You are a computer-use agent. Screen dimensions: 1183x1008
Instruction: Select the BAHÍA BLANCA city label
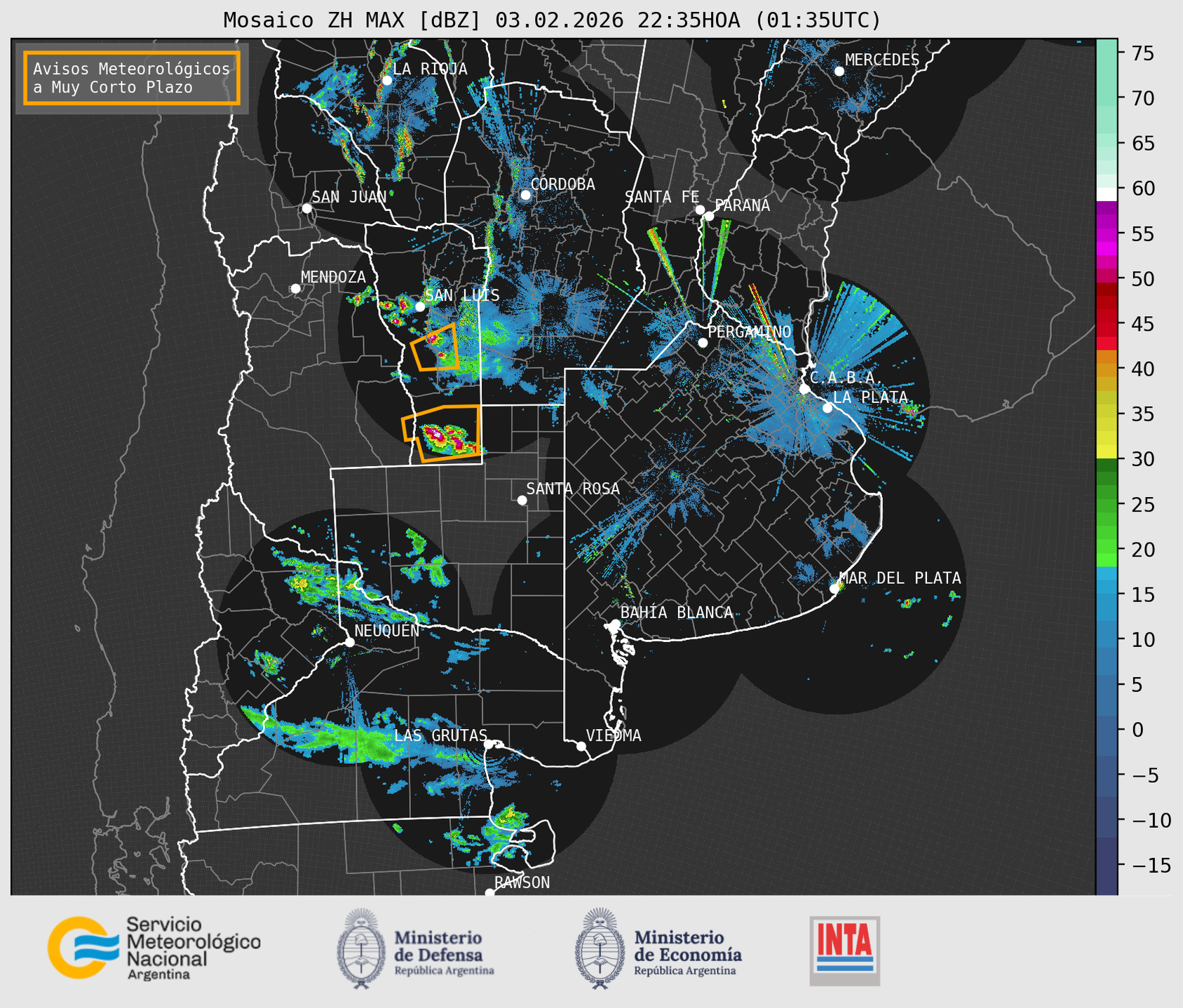coord(677,613)
